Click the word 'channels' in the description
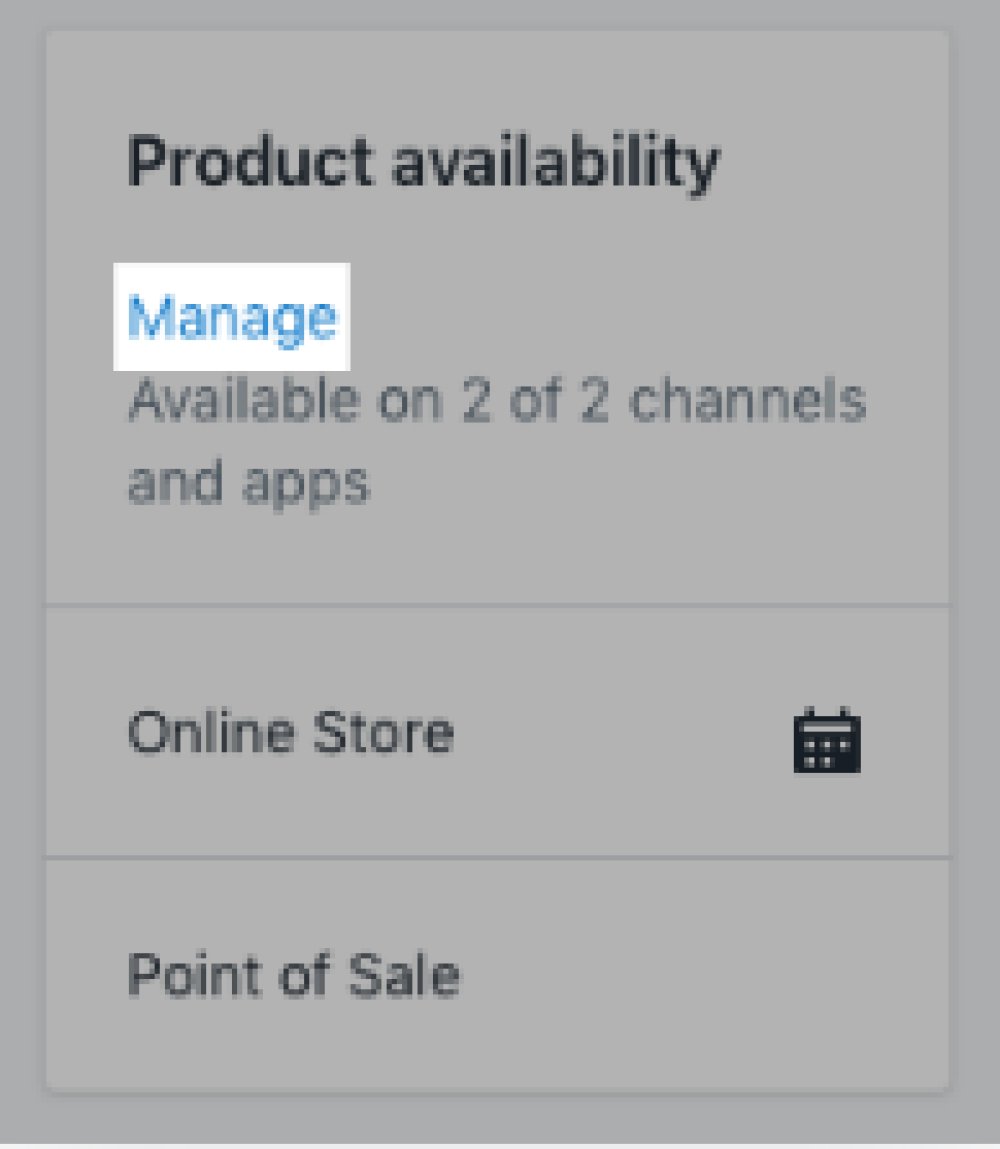This screenshot has height=1149, width=1000. [x=748, y=400]
